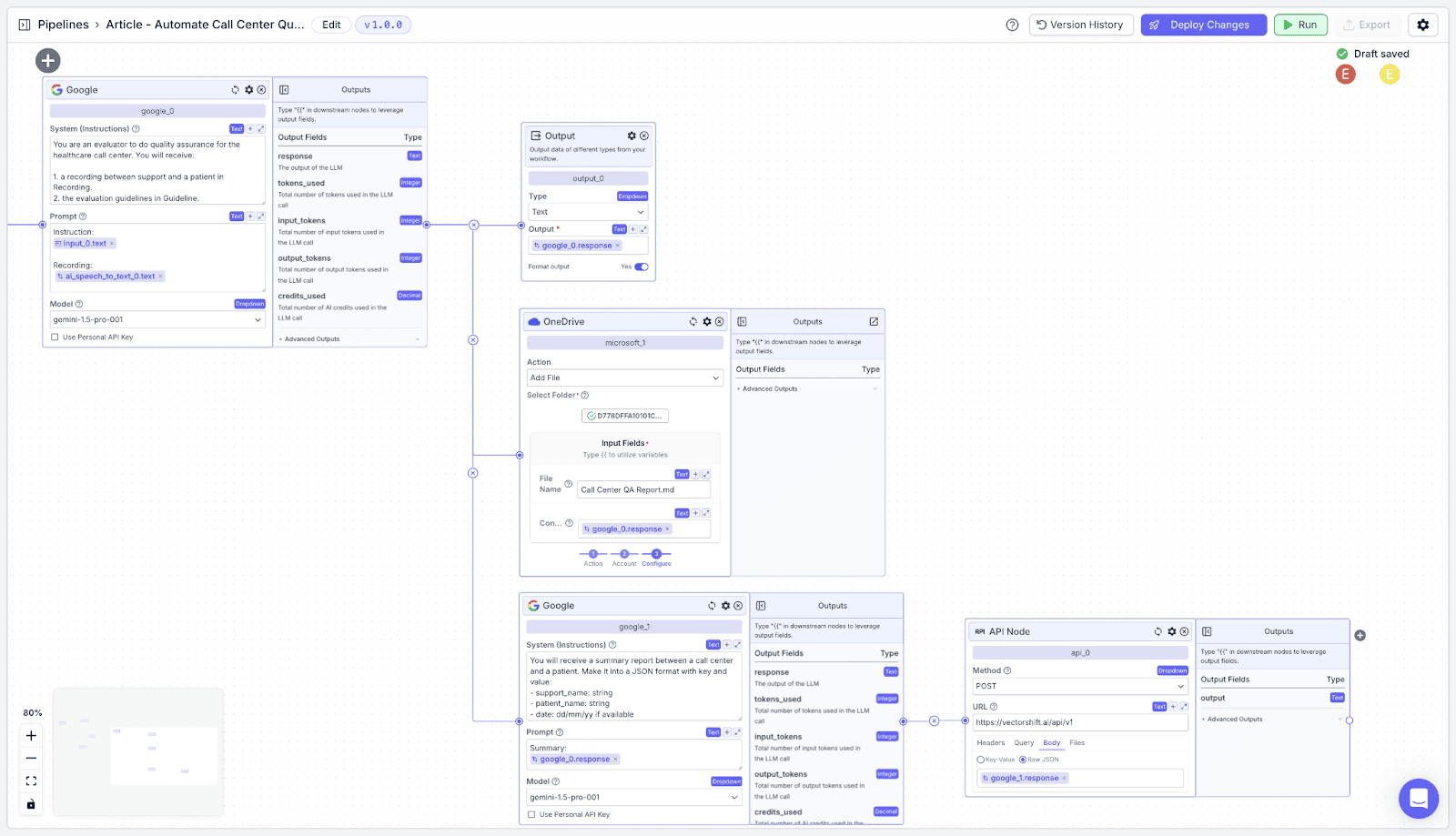
Task: Open settings gear on API Node
Action: coord(1171,631)
